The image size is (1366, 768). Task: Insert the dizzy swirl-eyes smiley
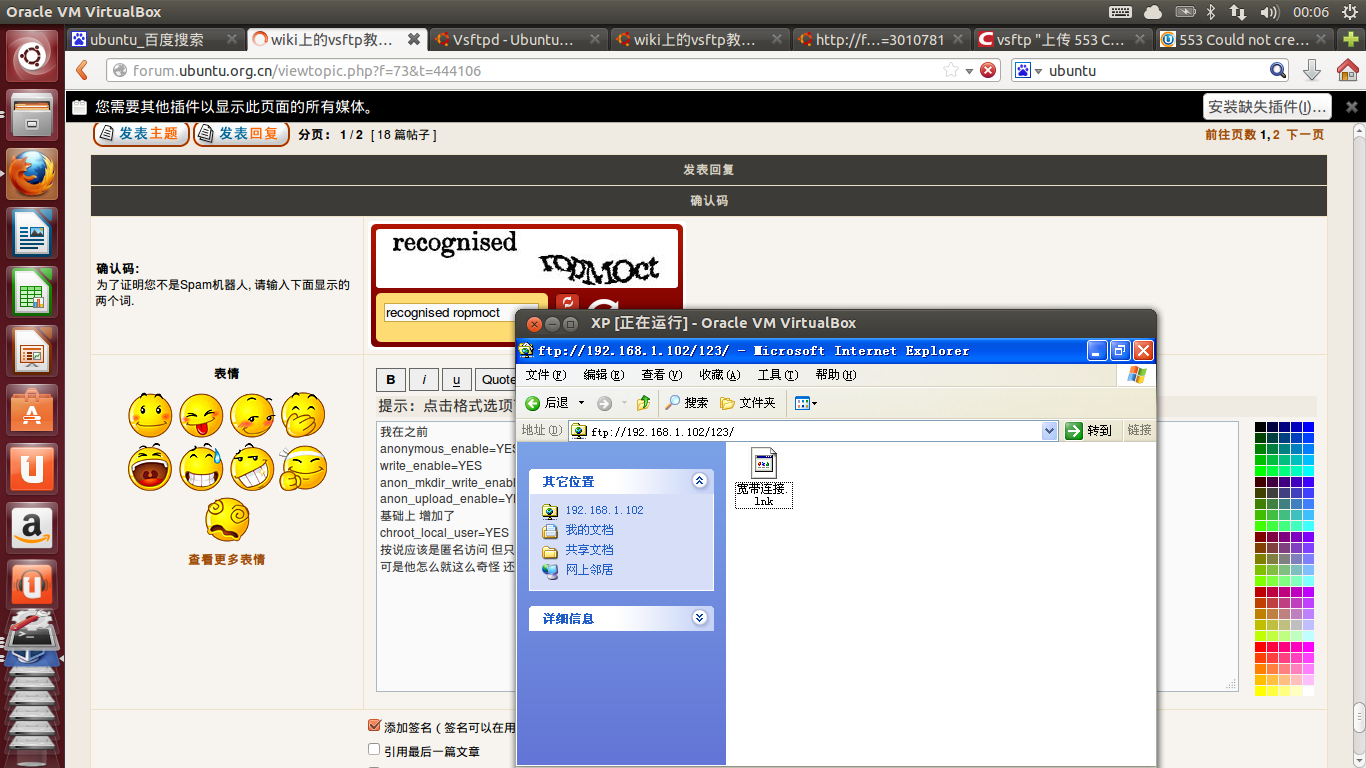pos(226,519)
